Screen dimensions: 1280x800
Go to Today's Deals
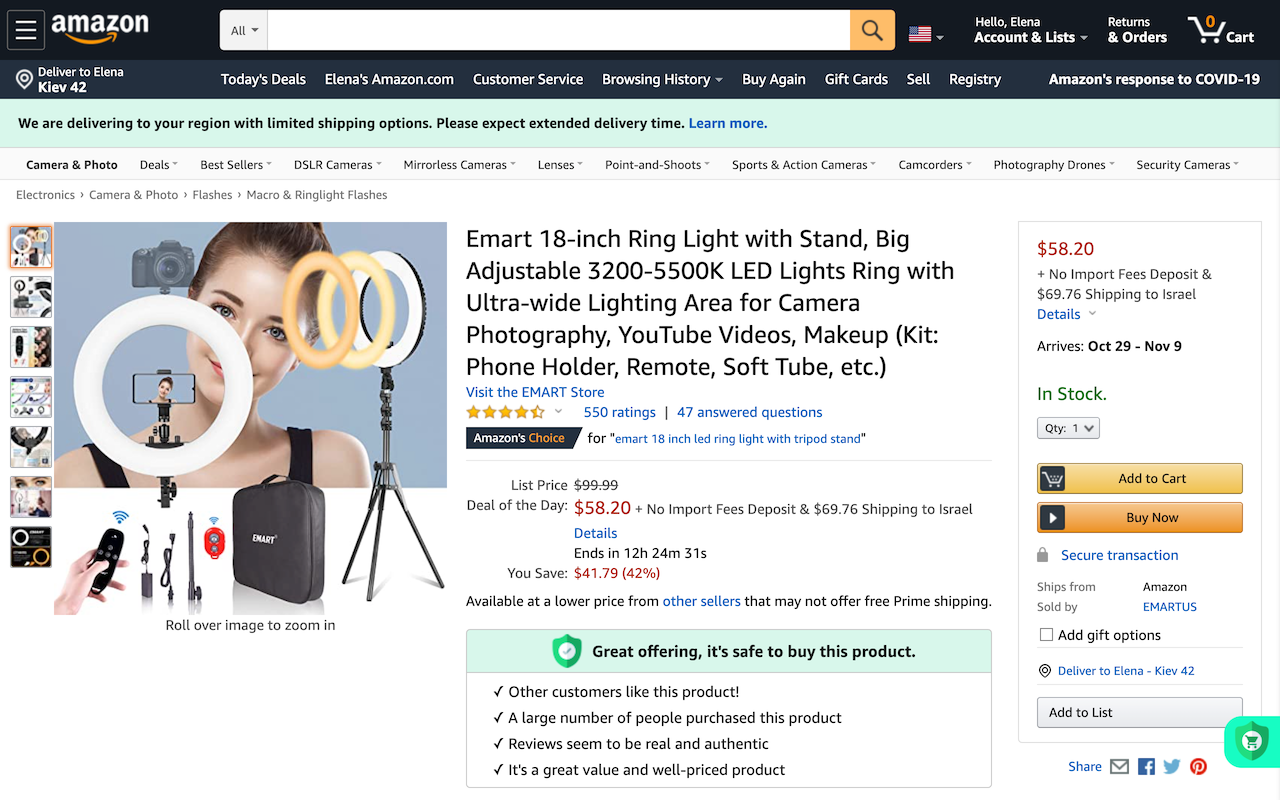[x=263, y=79]
